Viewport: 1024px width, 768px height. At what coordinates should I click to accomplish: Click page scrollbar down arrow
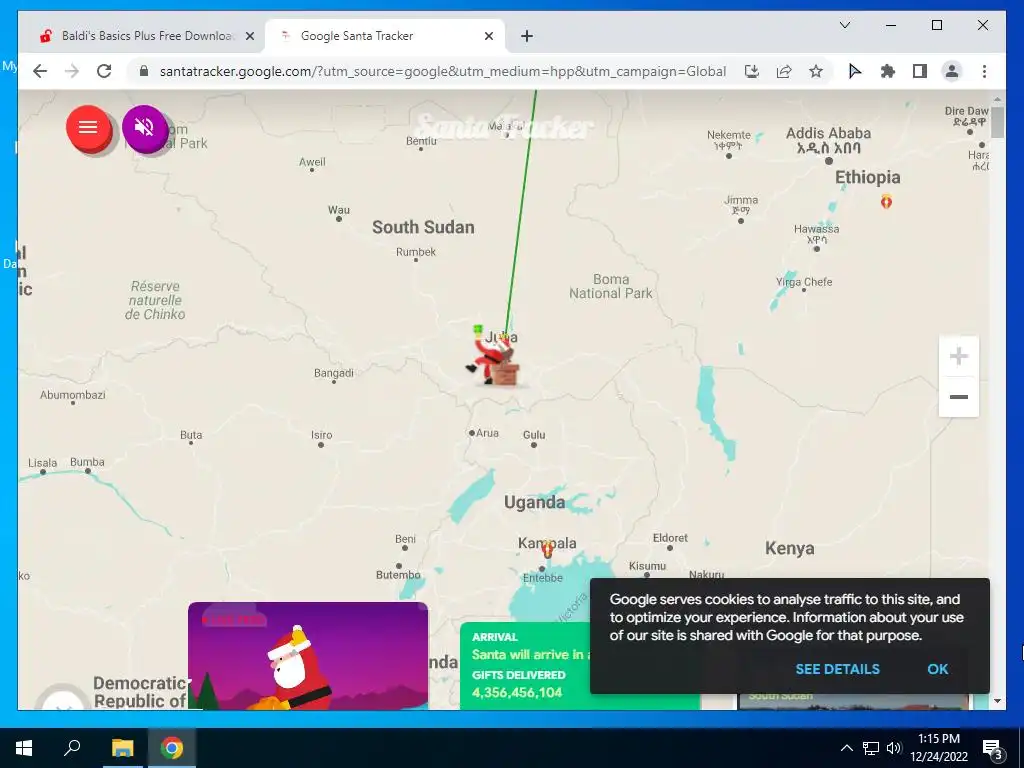coord(997,701)
